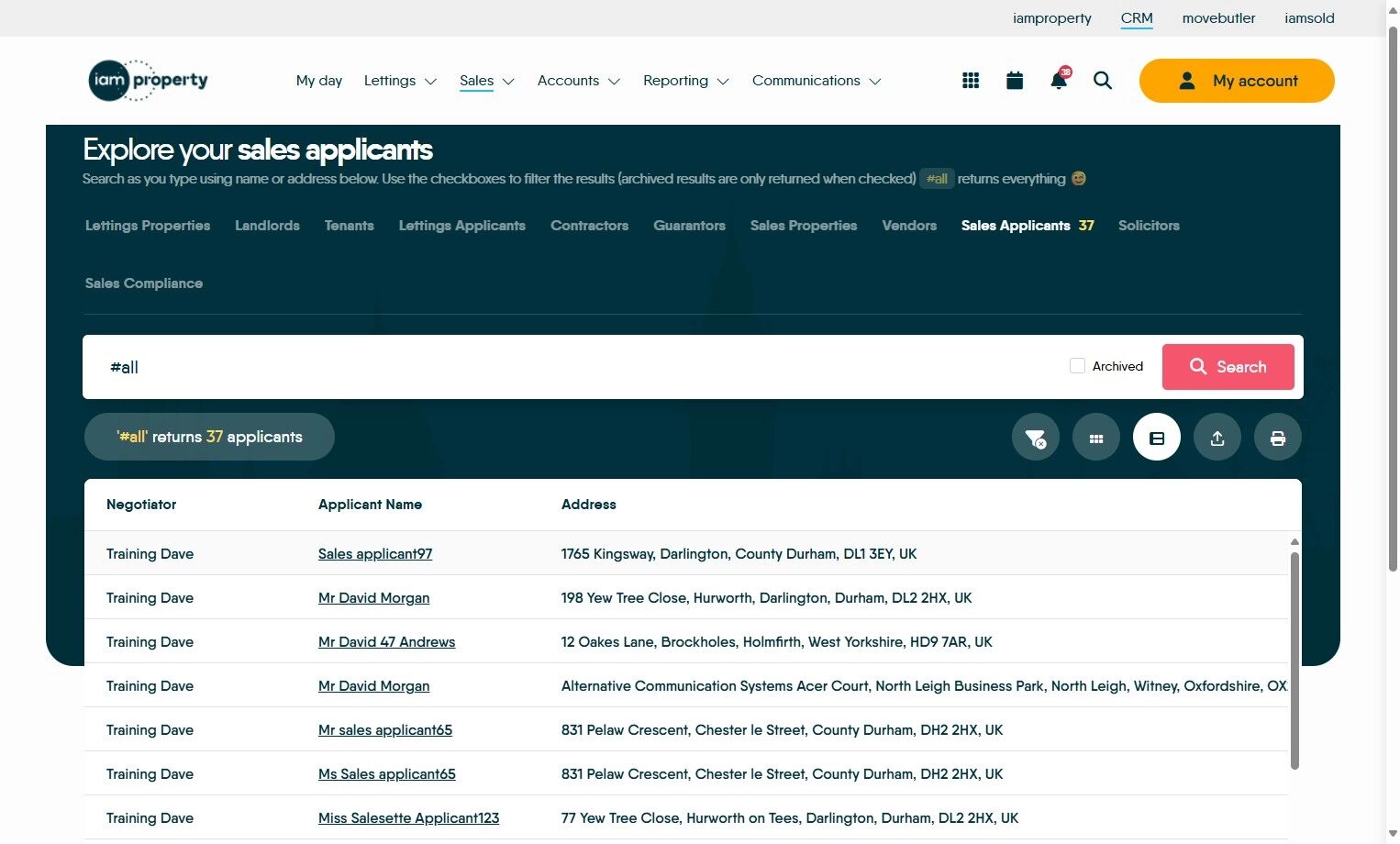The image size is (1400, 844).
Task: Open the iamsold top link
Action: pyautogui.click(x=1309, y=18)
